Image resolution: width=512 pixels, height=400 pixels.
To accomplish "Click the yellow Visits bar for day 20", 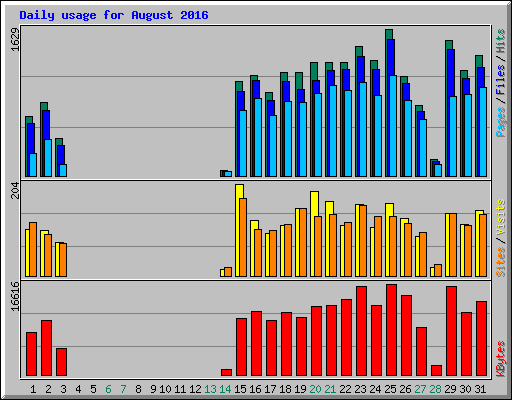I will click(x=313, y=234).
